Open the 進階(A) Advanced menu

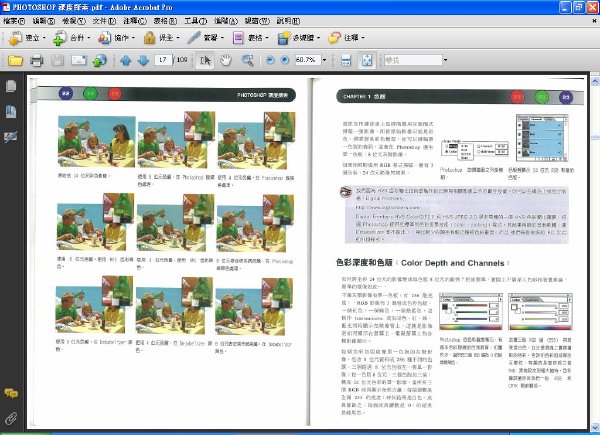click(x=226, y=21)
